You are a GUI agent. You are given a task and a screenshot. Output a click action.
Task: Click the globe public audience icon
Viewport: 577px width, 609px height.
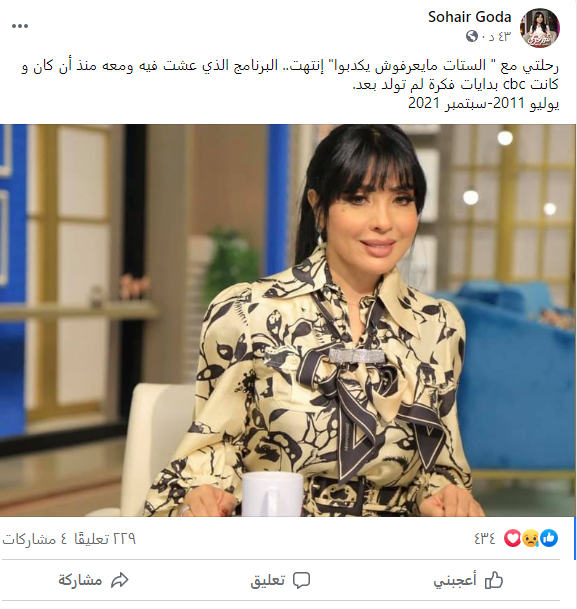click(x=471, y=37)
